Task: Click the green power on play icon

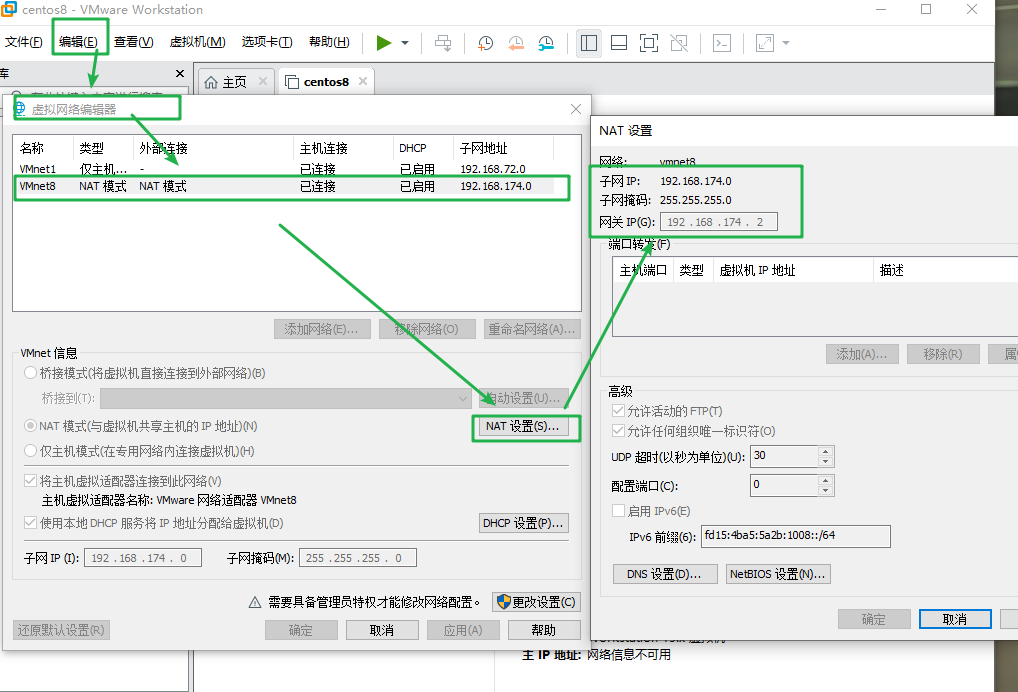Action: (384, 43)
